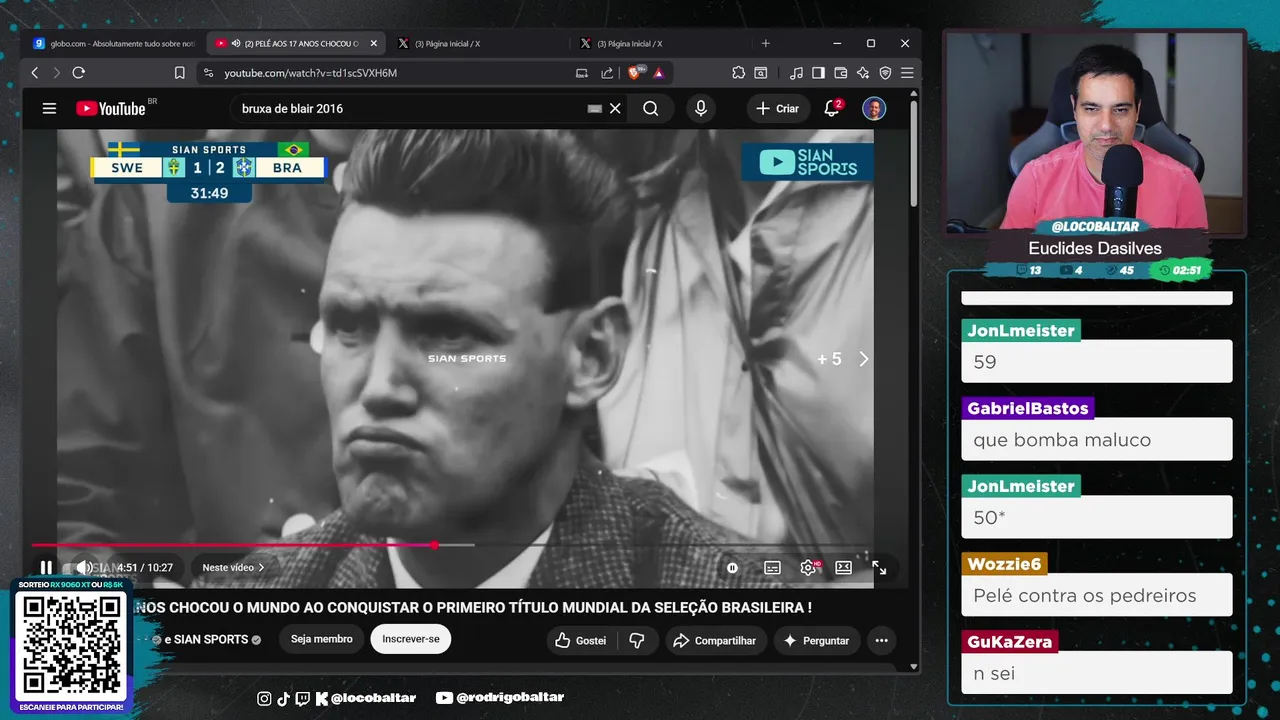Viewport: 1280px width, 720px height.
Task: Go forward in browser history
Action: point(56,73)
